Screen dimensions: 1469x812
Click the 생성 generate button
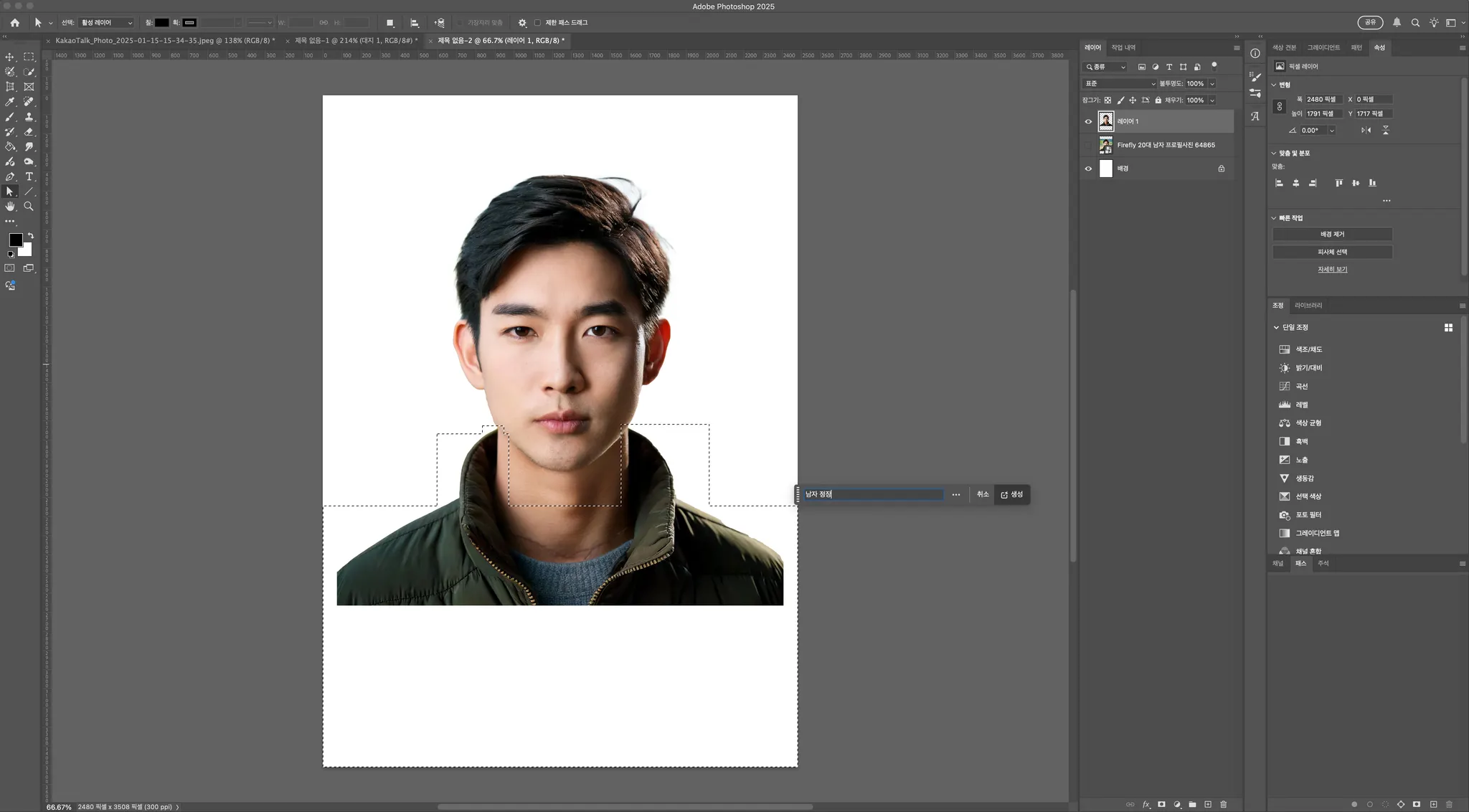[1012, 494]
